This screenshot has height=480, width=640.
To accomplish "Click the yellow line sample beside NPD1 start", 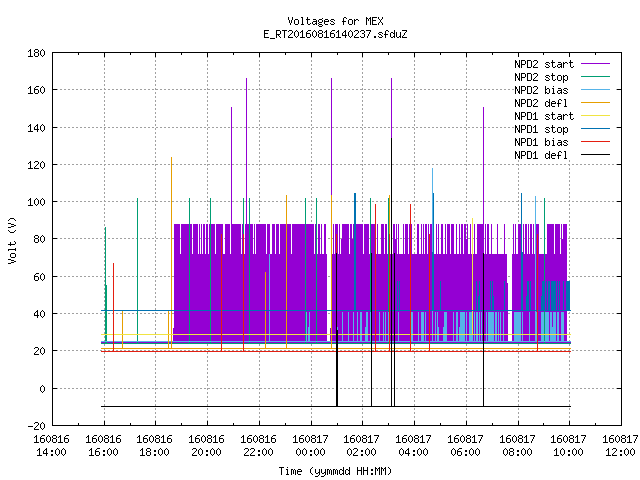I will click(x=595, y=116).
